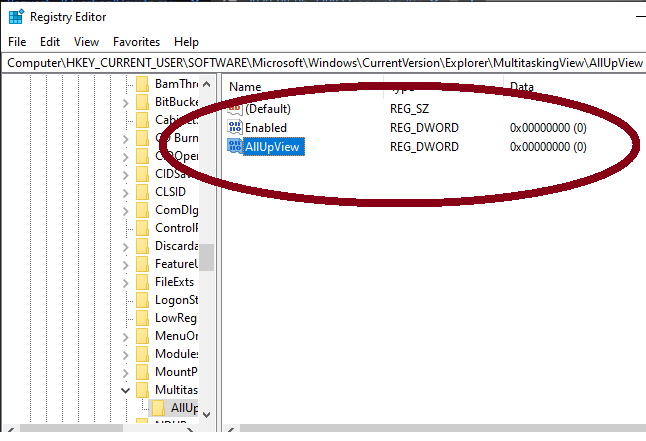
Task: Select the LowReg folder icon
Action: point(143,318)
